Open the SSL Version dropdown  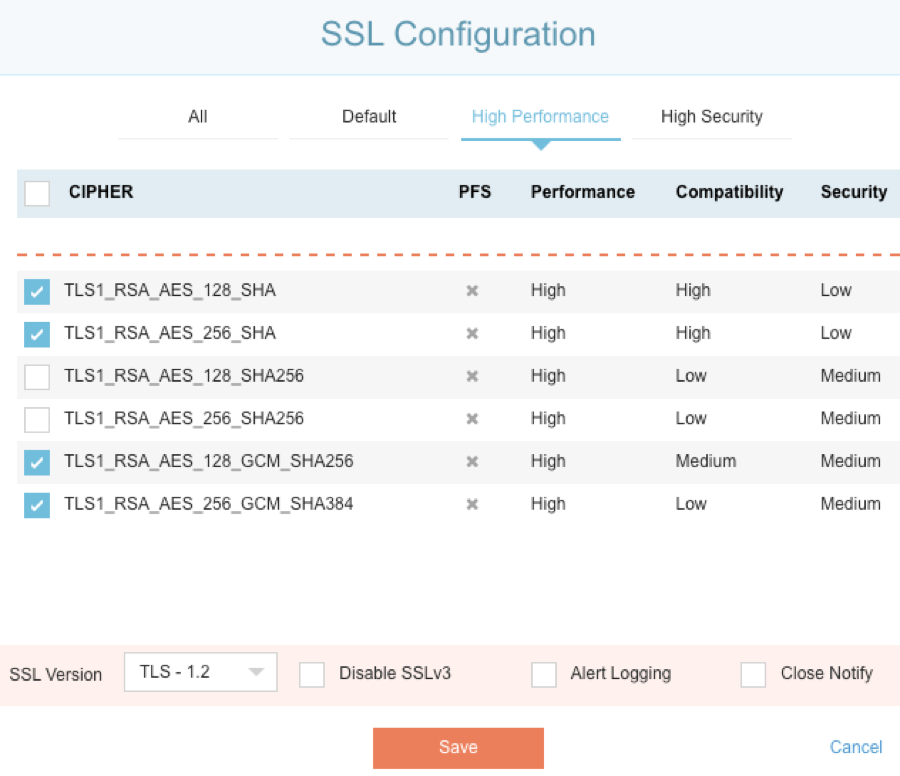201,673
